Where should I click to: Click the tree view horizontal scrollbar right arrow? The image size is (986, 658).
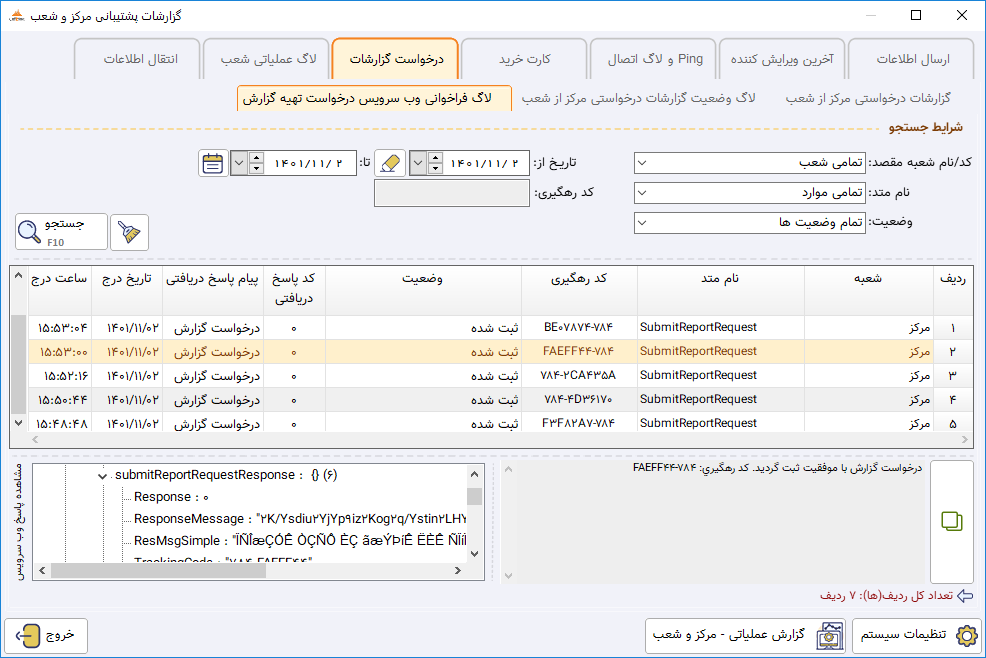[x=458, y=571]
